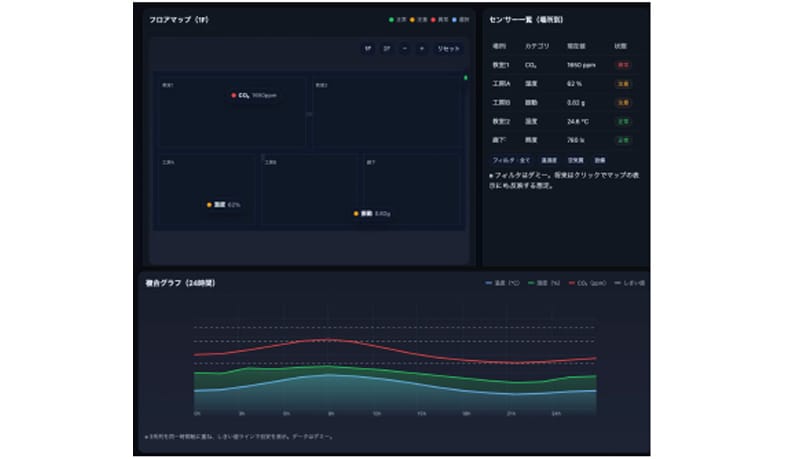The width and height of the screenshot is (786, 459).
Task: Filter sensor list by 振動
Action: coord(599,159)
